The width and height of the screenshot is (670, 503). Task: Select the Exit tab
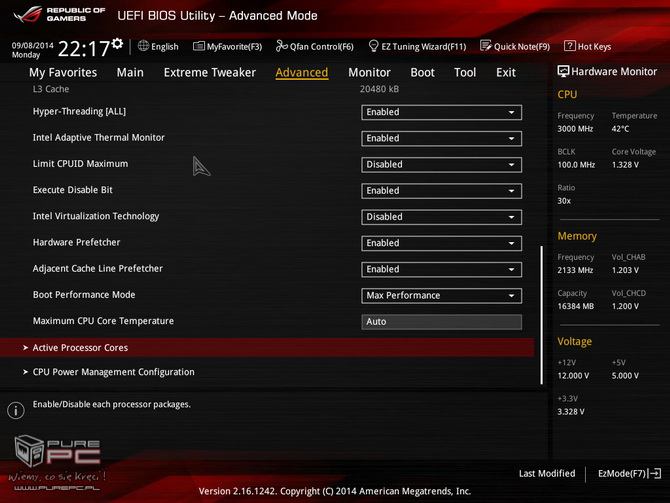coord(506,73)
